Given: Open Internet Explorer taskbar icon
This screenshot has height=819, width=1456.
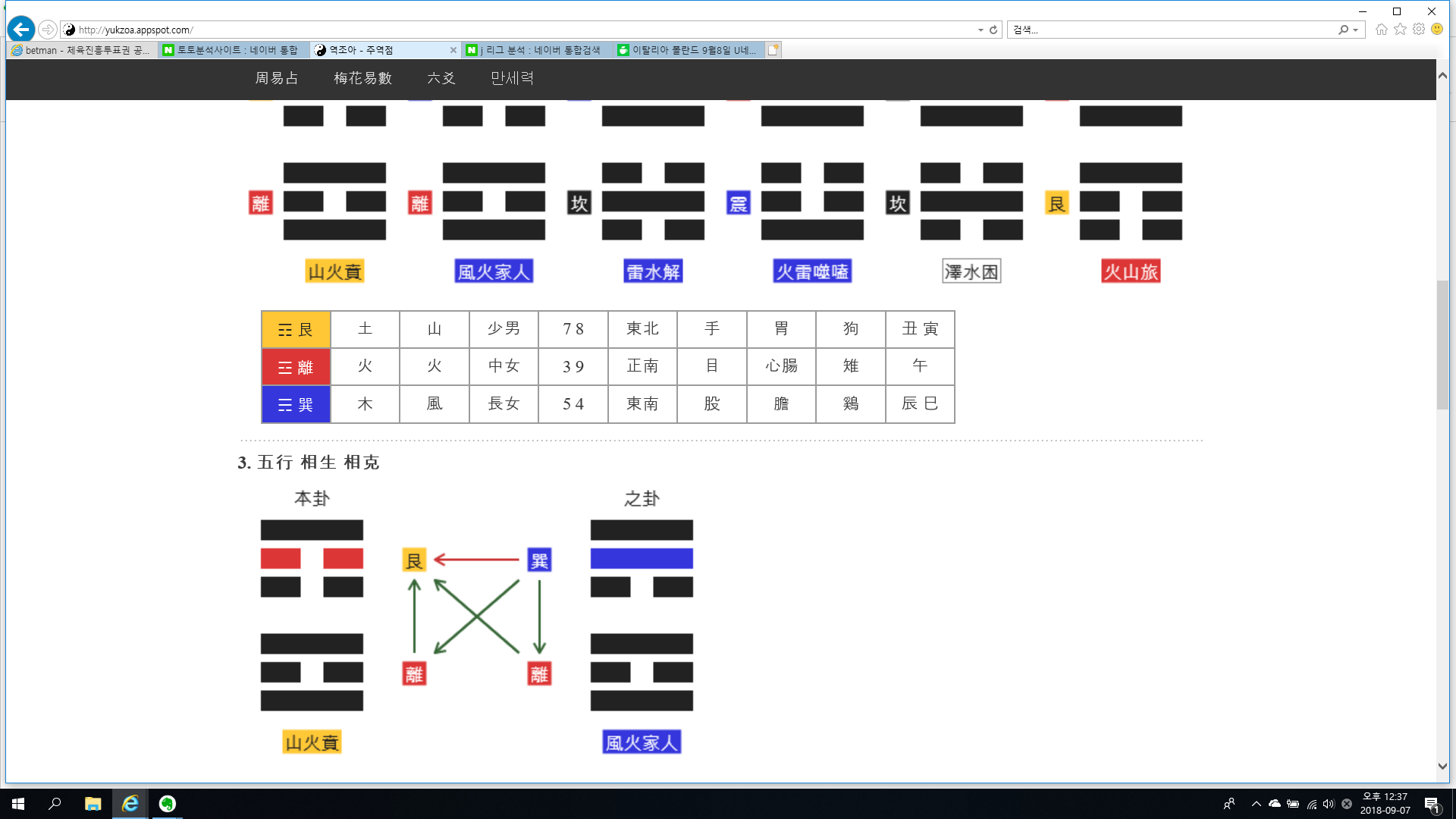Looking at the screenshot, I should [x=130, y=804].
